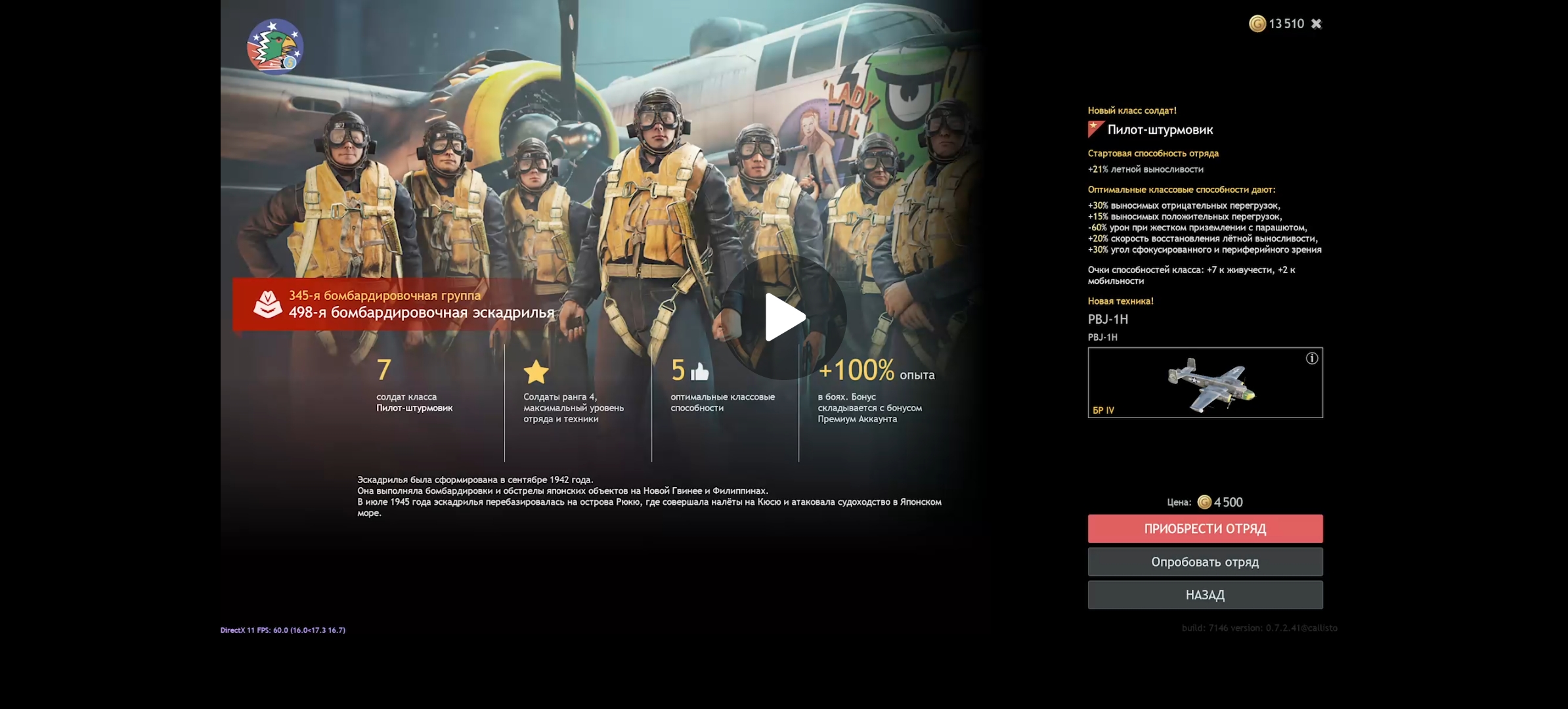The image size is (1568, 709).
Task: Click the +100% опыта bonus label
Action: point(876,372)
